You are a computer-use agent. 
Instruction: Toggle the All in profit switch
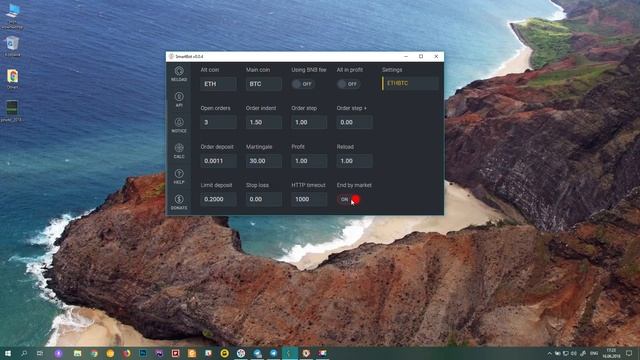click(x=348, y=84)
